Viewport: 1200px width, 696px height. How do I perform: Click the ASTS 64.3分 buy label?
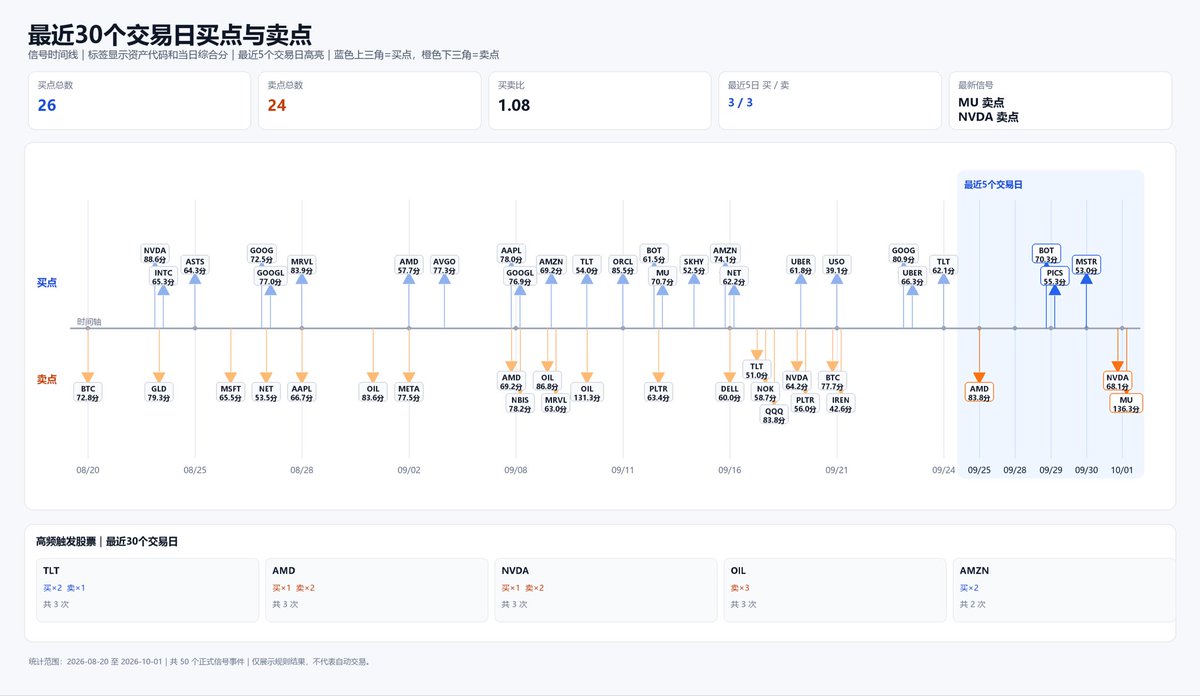pyautogui.click(x=195, y=266)
